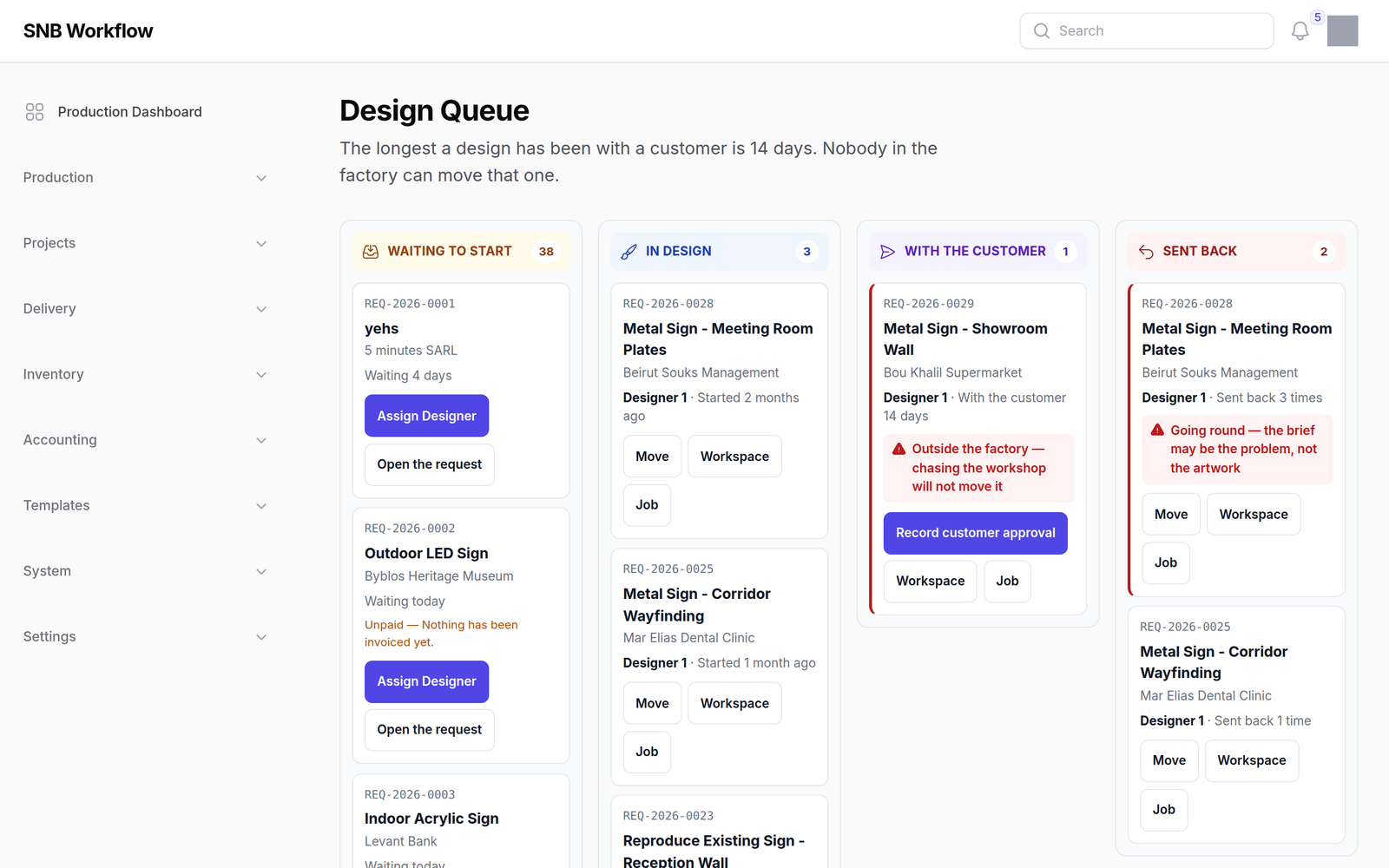Click the In Design brush icon
This screenshot has width=1389, height=868.
629,252
